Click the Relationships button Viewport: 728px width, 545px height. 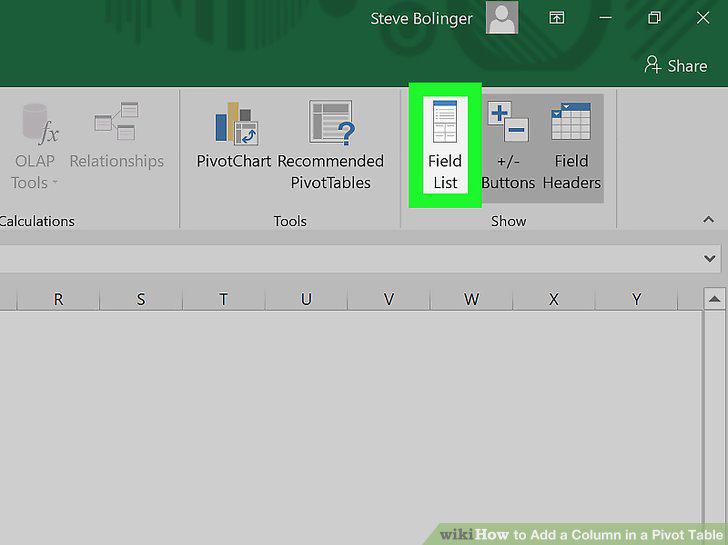[x=117, y=136]
